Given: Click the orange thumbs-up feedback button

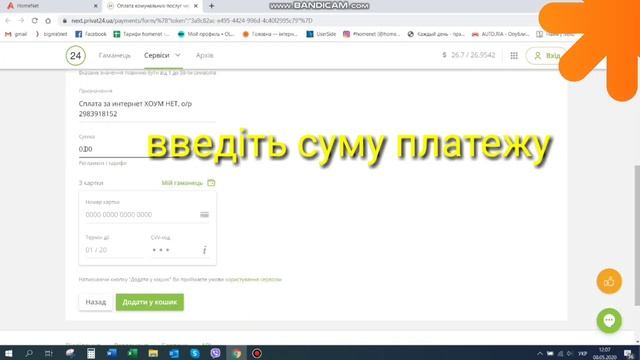Looking at the screenshot, I should [609, 281].
